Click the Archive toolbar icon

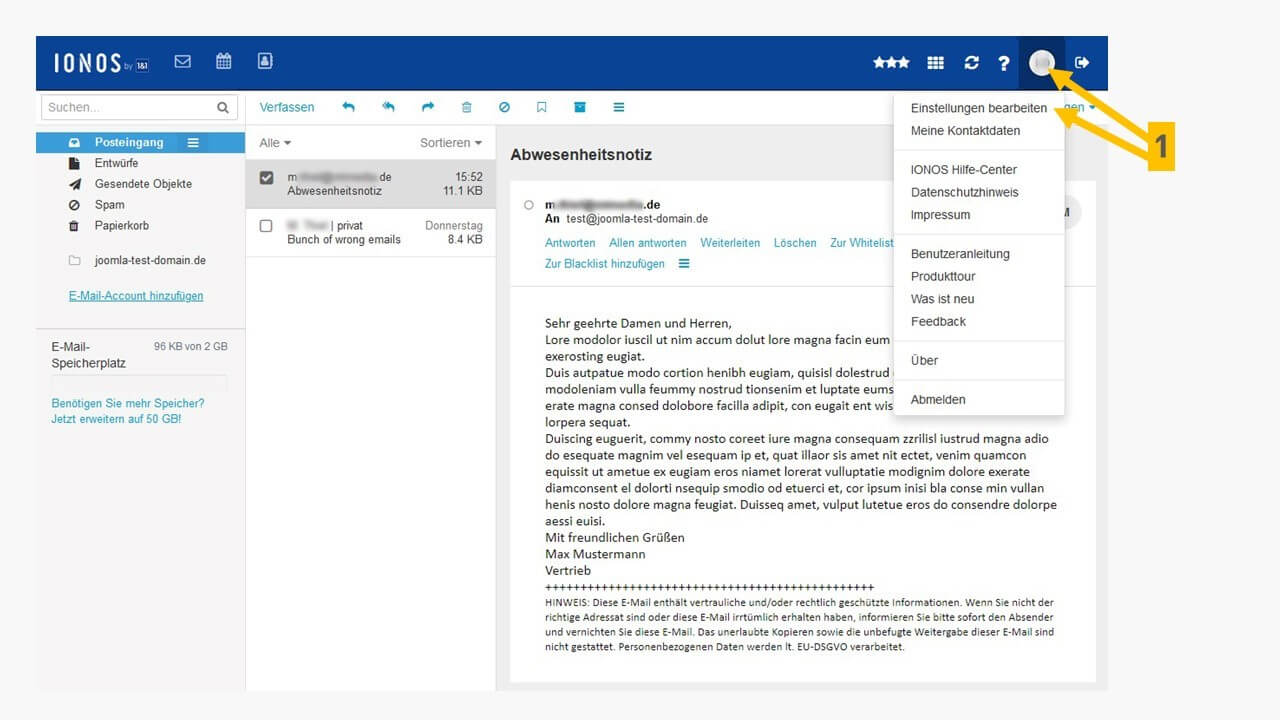pos(579,107)
